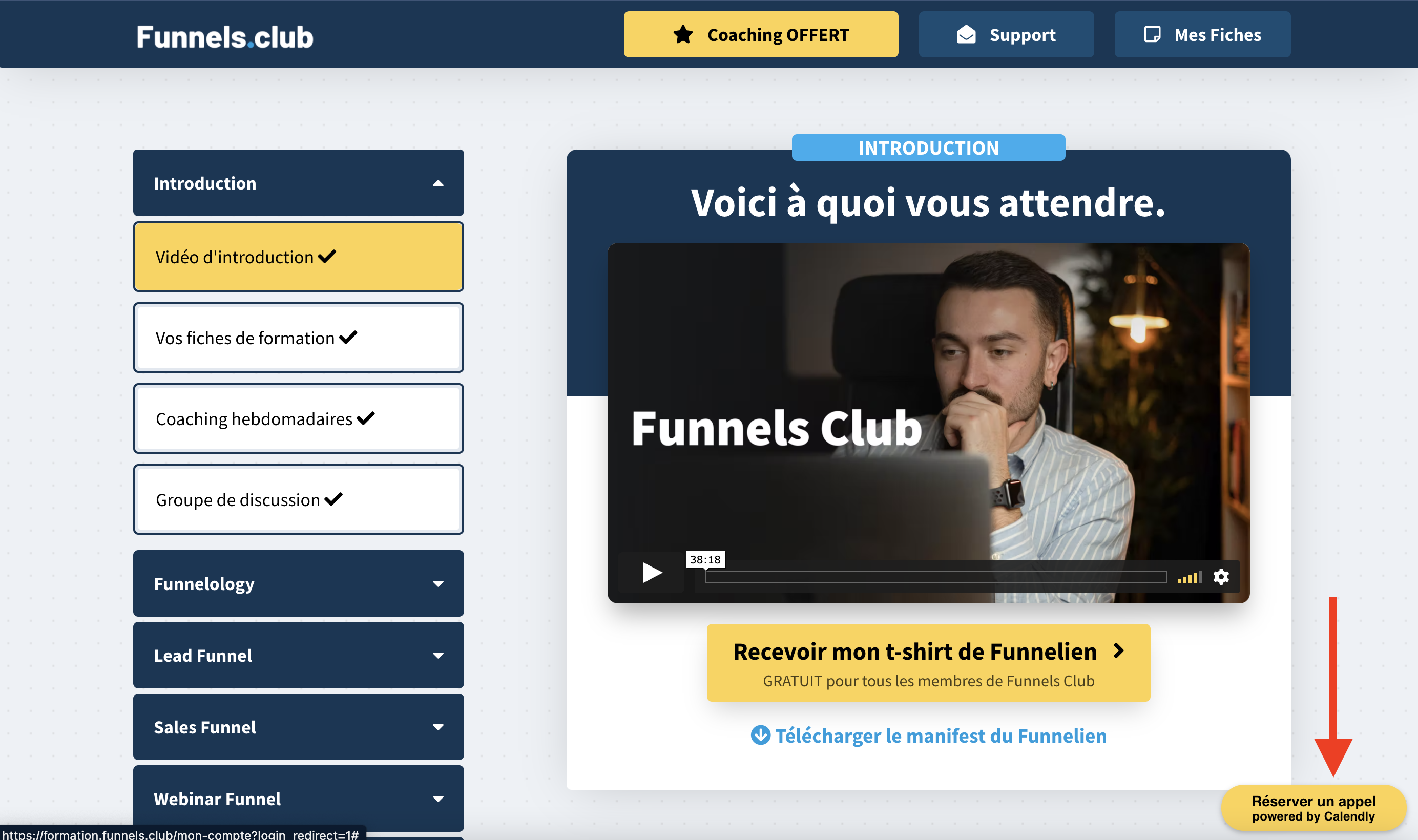Collapse the Introduction section
The height and width of the screenshot is (840, 1418).
437,183
